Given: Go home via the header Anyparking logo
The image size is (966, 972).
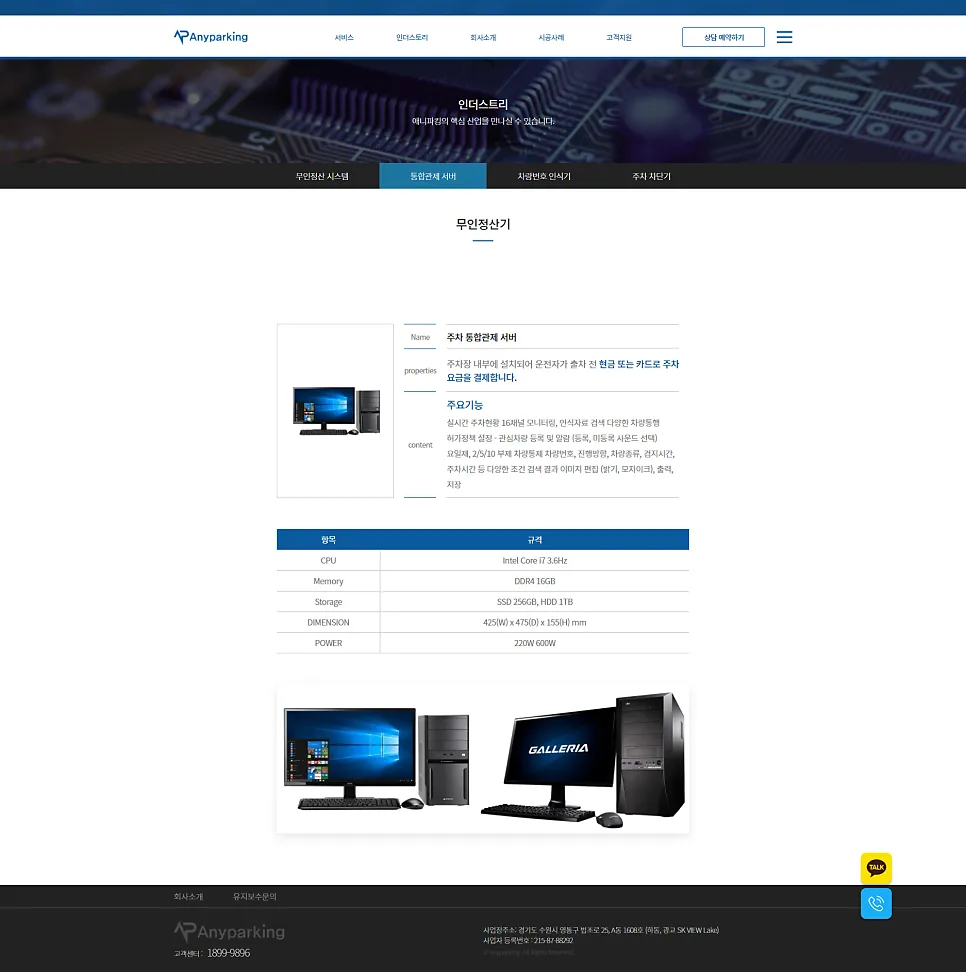Looking at the screenshot, I should click(x=211, y=37).
